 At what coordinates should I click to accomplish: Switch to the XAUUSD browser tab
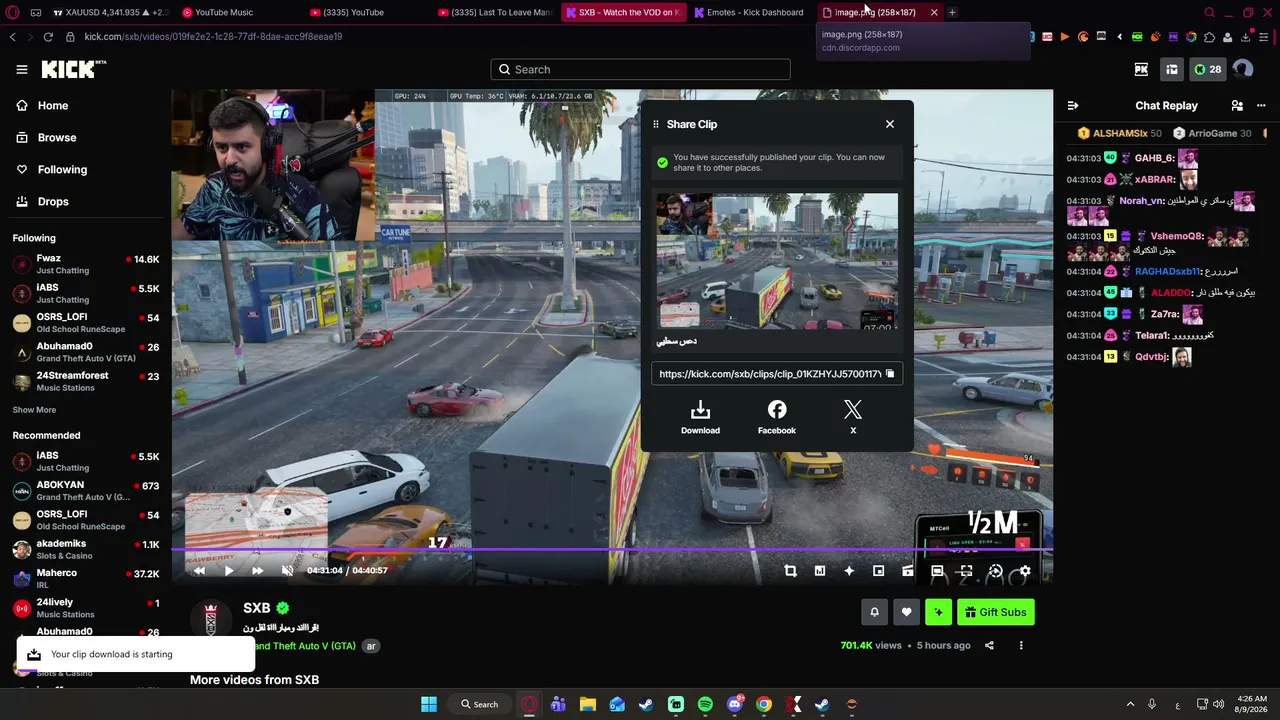pos(110,12)
